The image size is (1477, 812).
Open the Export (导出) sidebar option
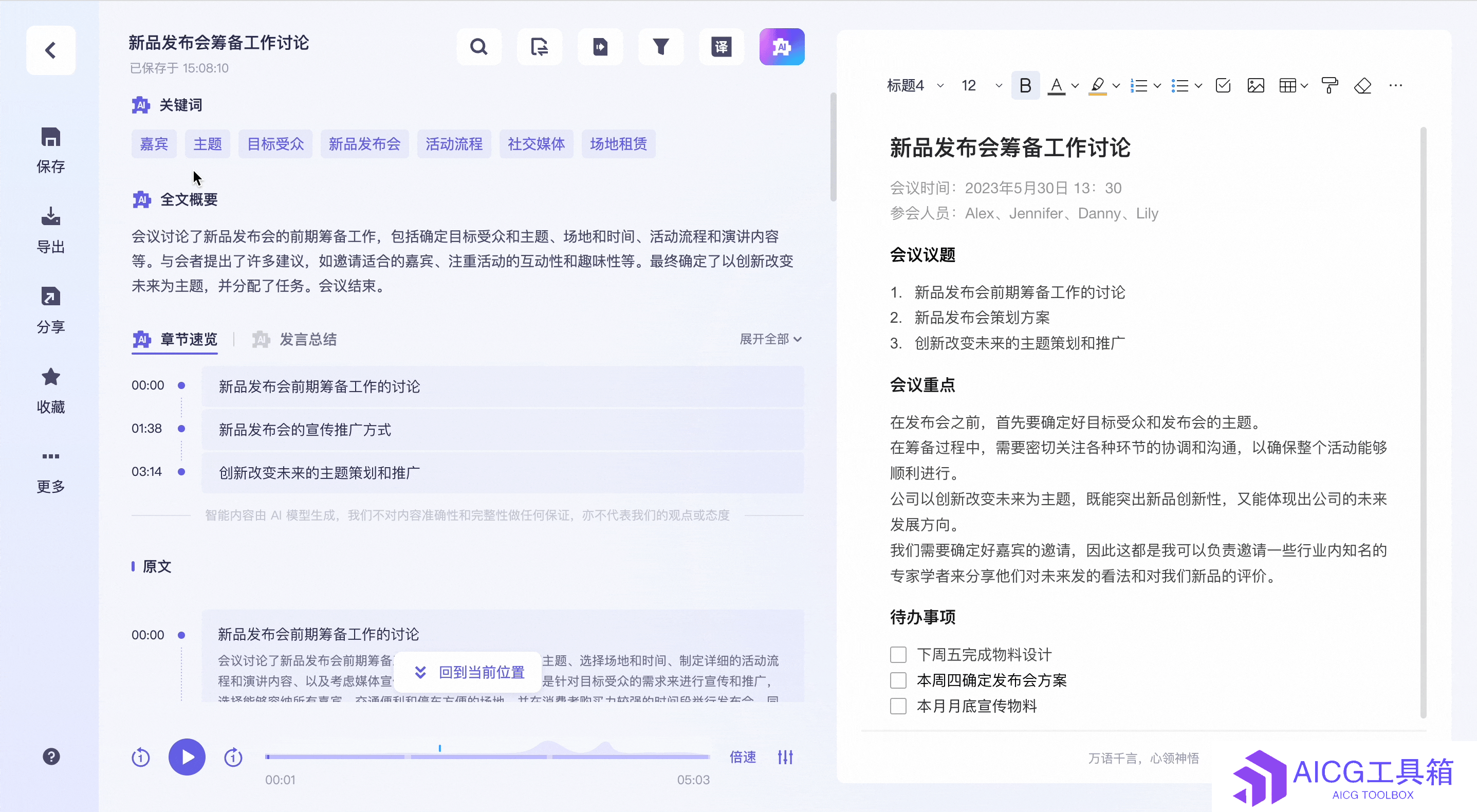(50, 231)
